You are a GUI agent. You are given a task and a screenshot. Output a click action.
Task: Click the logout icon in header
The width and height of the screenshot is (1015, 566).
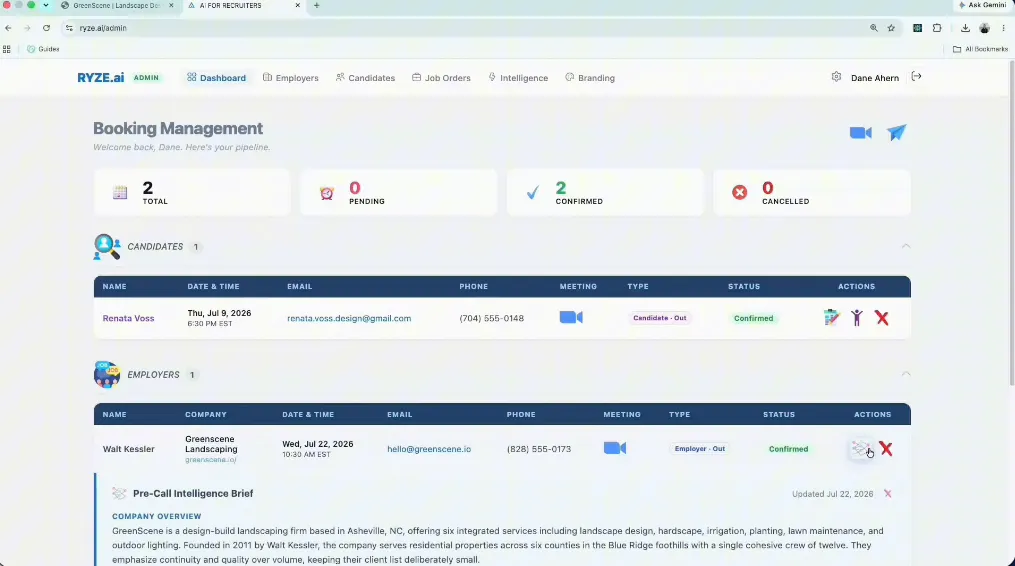[x=916, y=76]
